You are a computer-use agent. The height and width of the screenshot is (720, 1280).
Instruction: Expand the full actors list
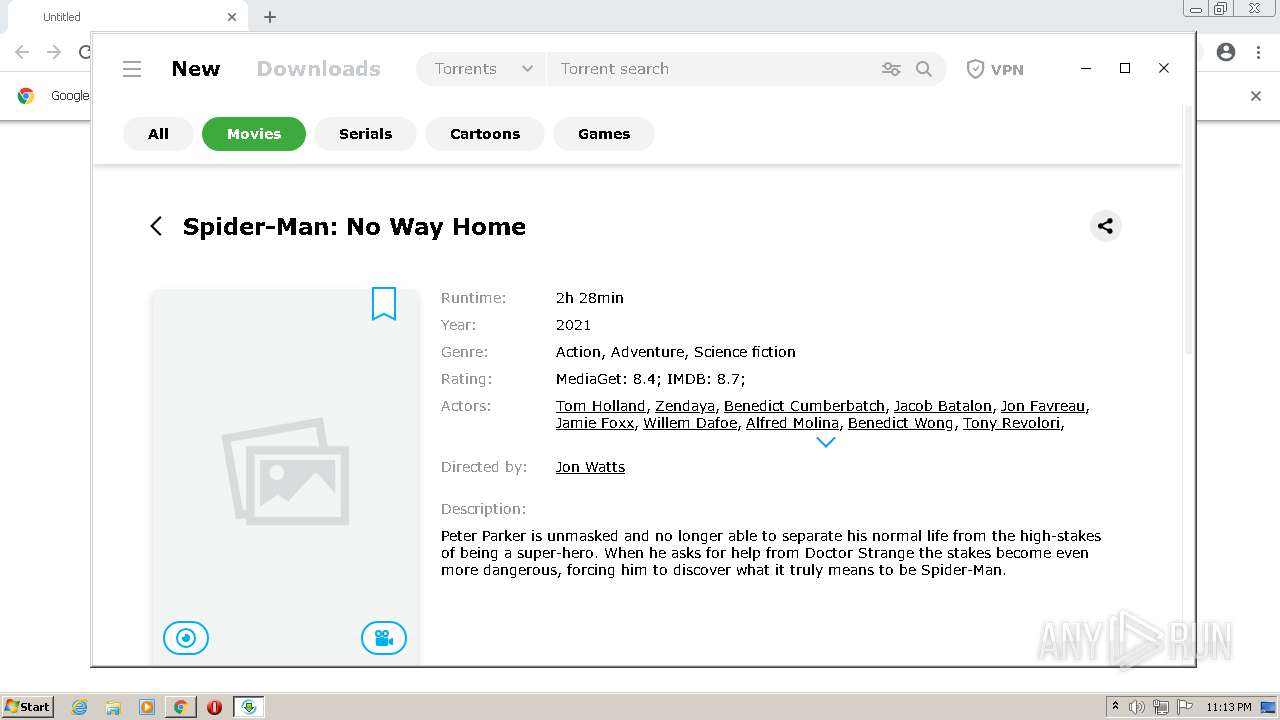click(826, 442)
